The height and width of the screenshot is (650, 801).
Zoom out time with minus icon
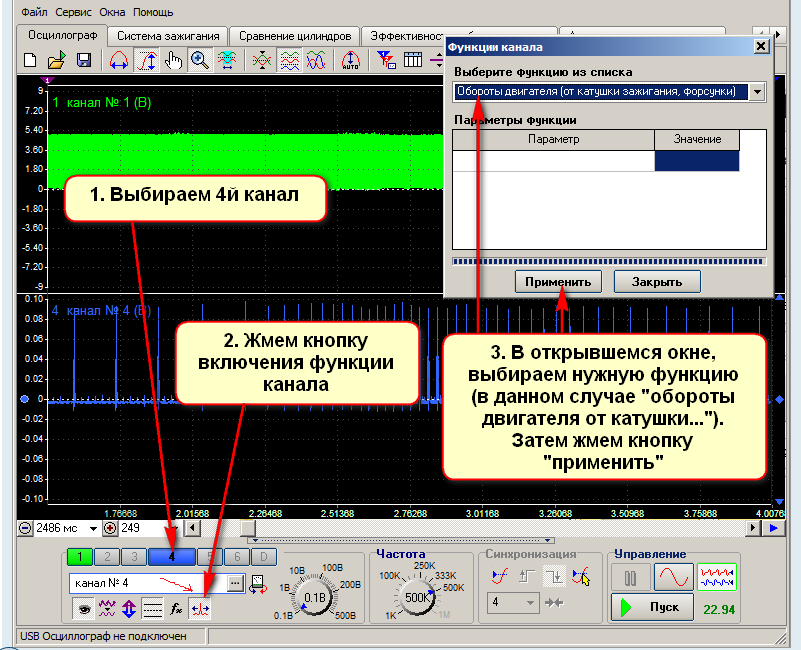[25, 528]
